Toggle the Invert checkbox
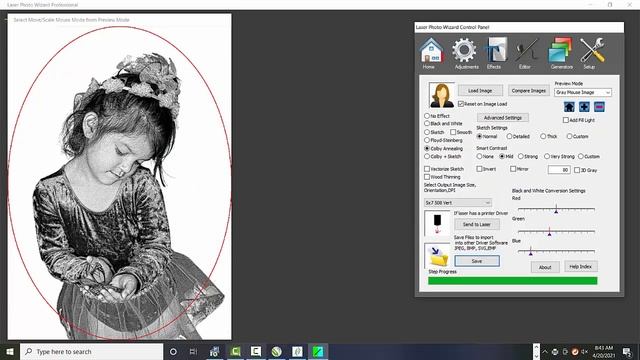640x360 pixels. click(x=480, y=169)
